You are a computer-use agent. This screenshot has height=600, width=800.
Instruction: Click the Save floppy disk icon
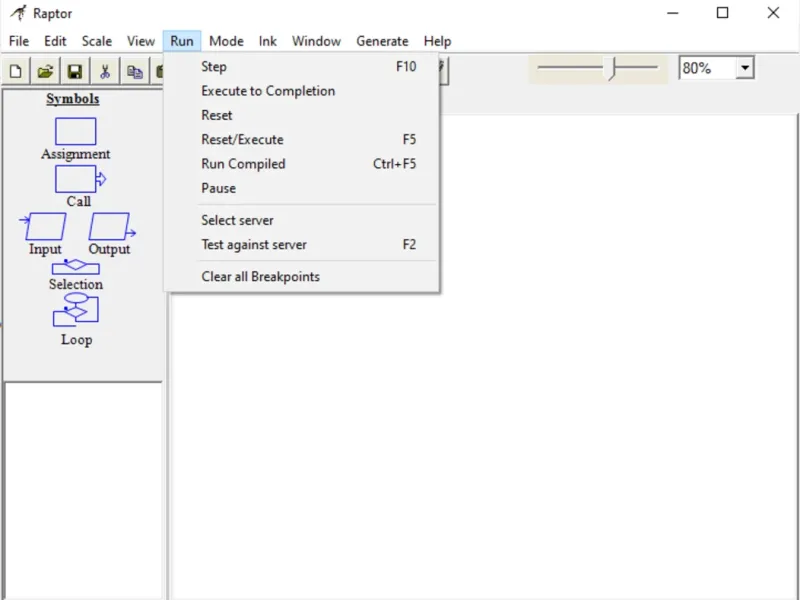(74, 71)
